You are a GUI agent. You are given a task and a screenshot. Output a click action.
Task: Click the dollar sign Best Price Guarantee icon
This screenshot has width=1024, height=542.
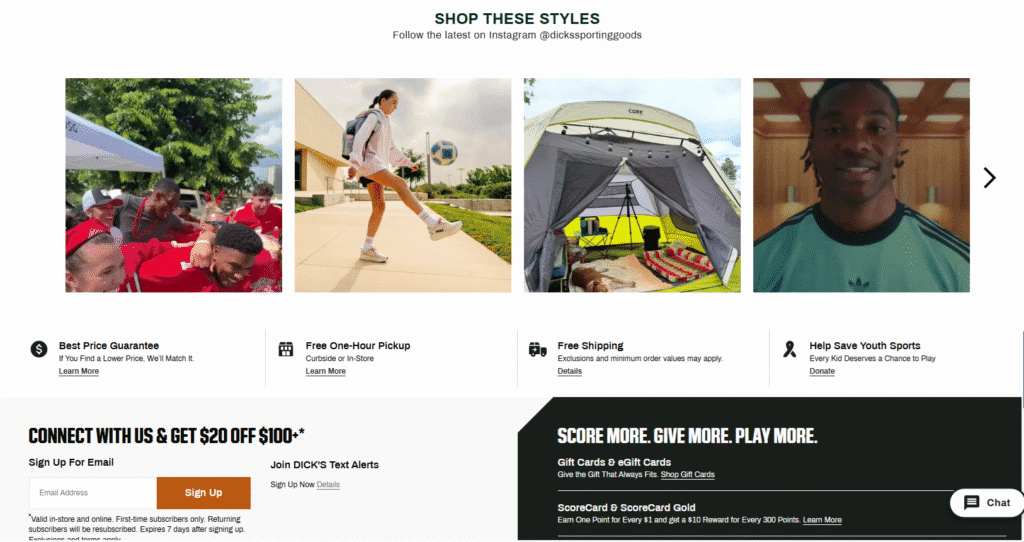pyautogui.click(x=39, y=349)
